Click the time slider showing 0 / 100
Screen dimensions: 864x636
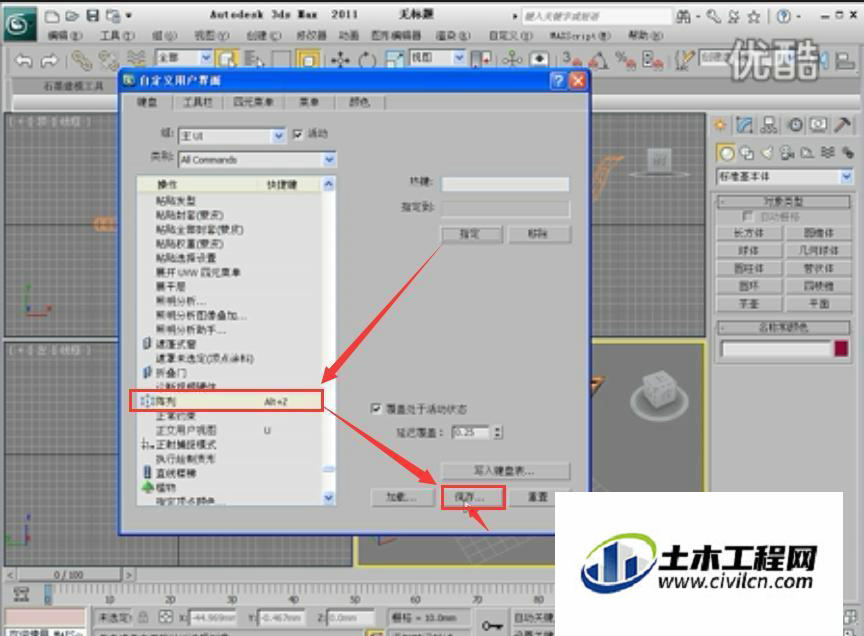click(68, 575)
